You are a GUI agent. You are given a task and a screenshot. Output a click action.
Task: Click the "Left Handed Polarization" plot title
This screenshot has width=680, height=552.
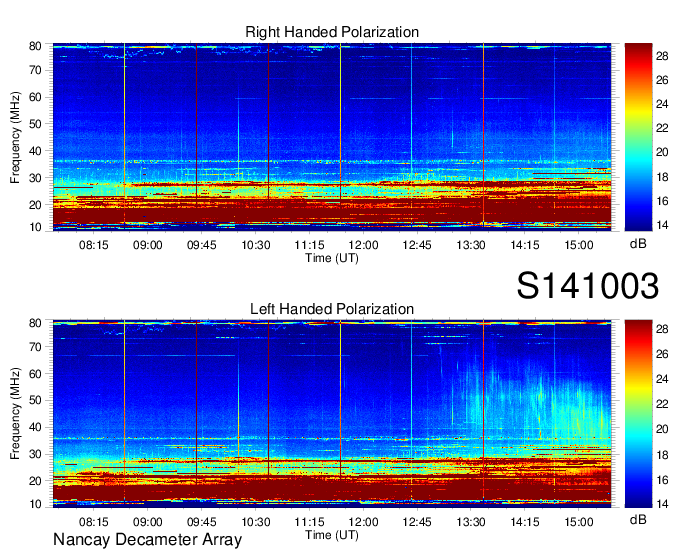tap(332, 309)
